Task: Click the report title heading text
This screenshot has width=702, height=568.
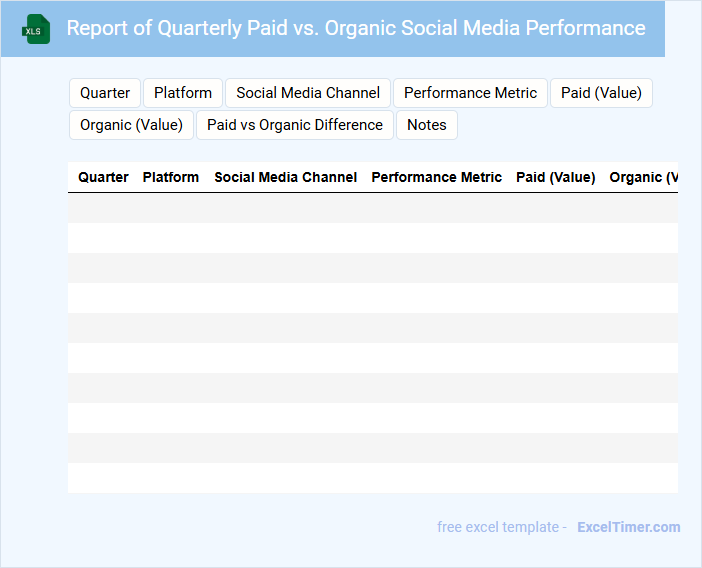Action: point(356,28)
